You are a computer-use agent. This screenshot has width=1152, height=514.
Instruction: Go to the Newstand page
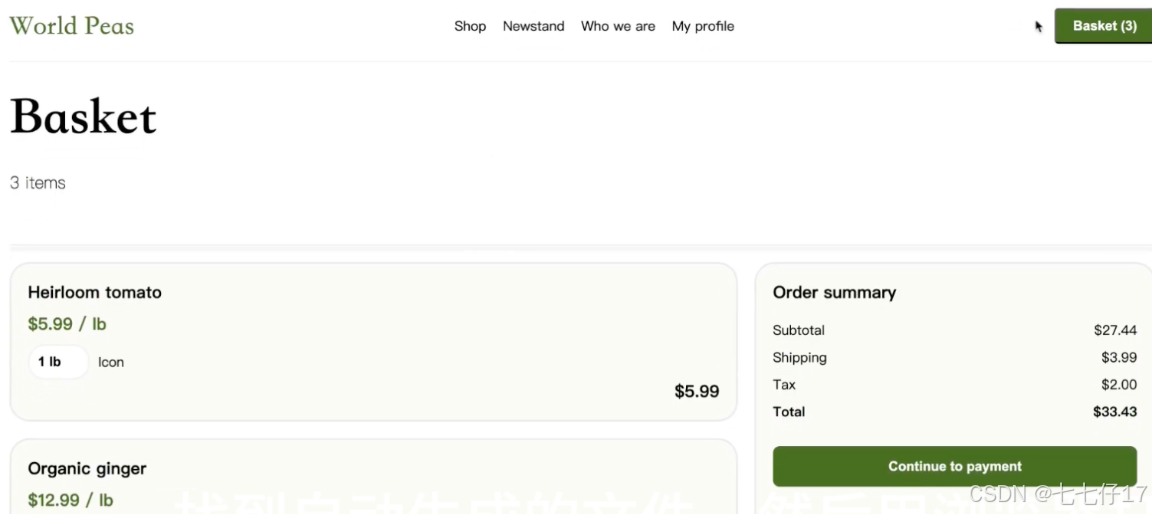click(x=533, y=26)
